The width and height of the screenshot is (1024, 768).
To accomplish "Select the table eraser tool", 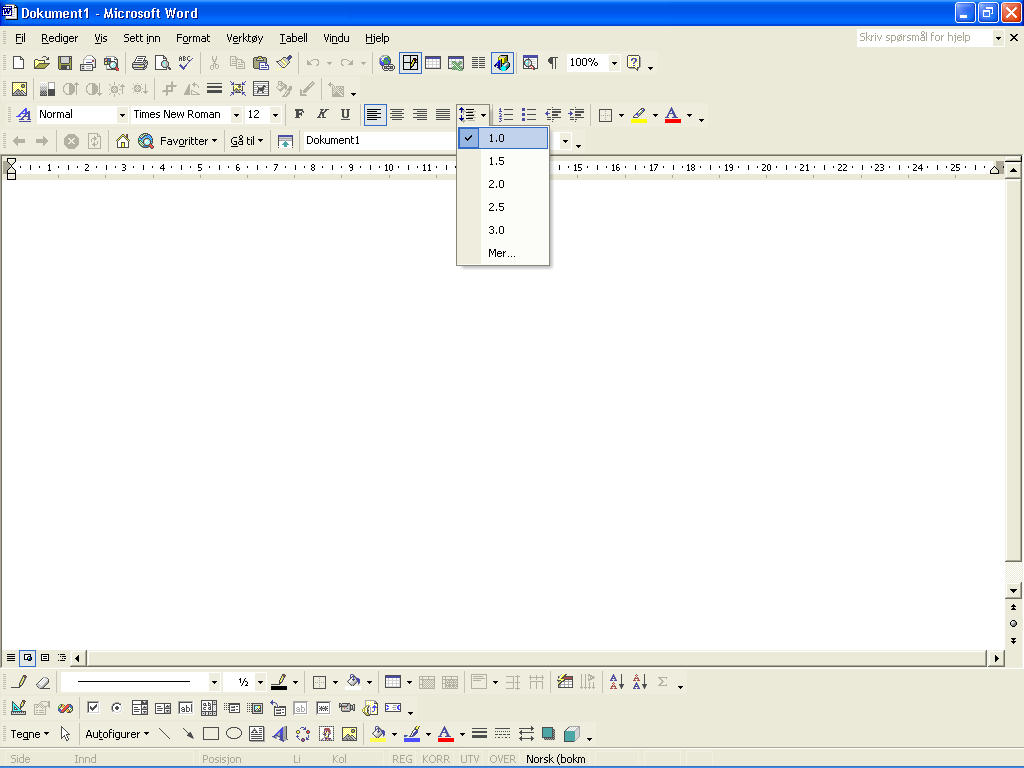I will tap(43, 682).
